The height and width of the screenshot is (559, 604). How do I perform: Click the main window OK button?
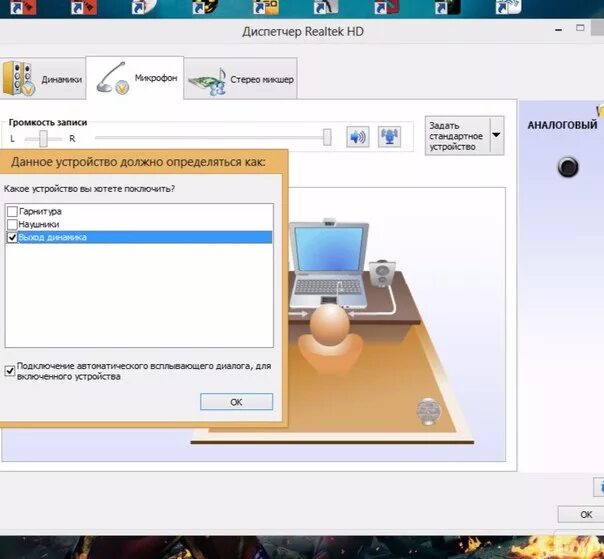click(582, 514)
